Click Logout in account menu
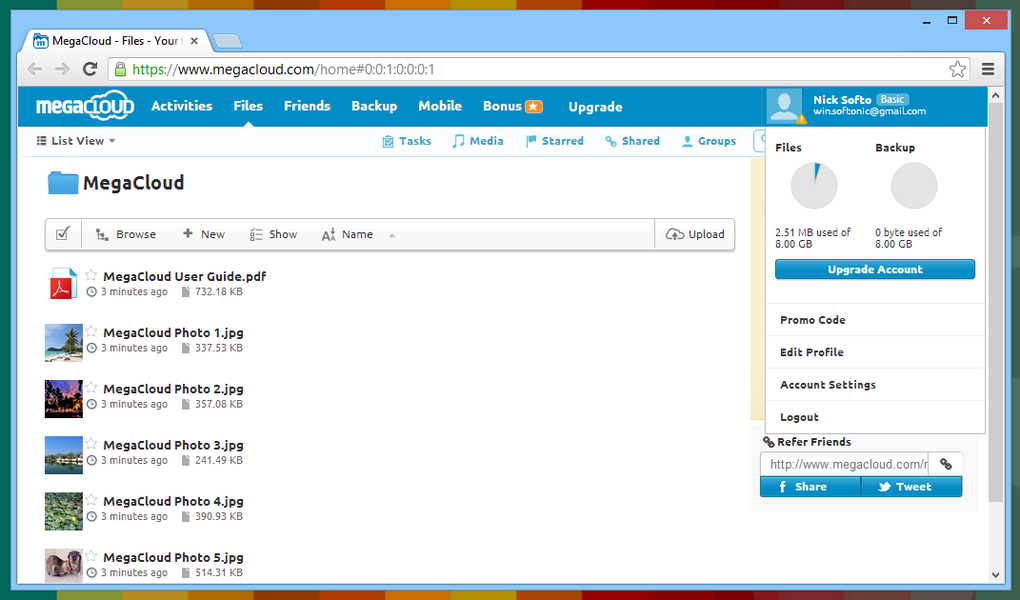Screen dimensions: 1020x600 click(875, 417)
